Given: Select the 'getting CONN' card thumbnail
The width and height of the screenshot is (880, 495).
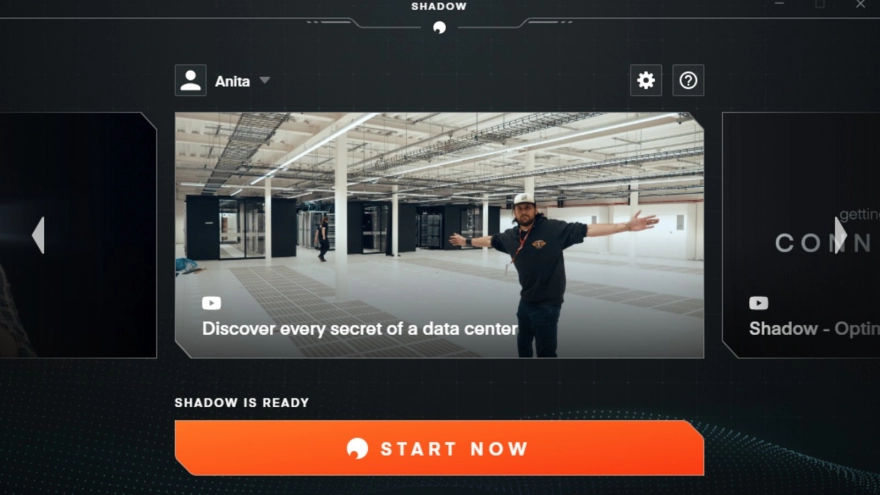Looking at the screenshot, I should 801,235.
